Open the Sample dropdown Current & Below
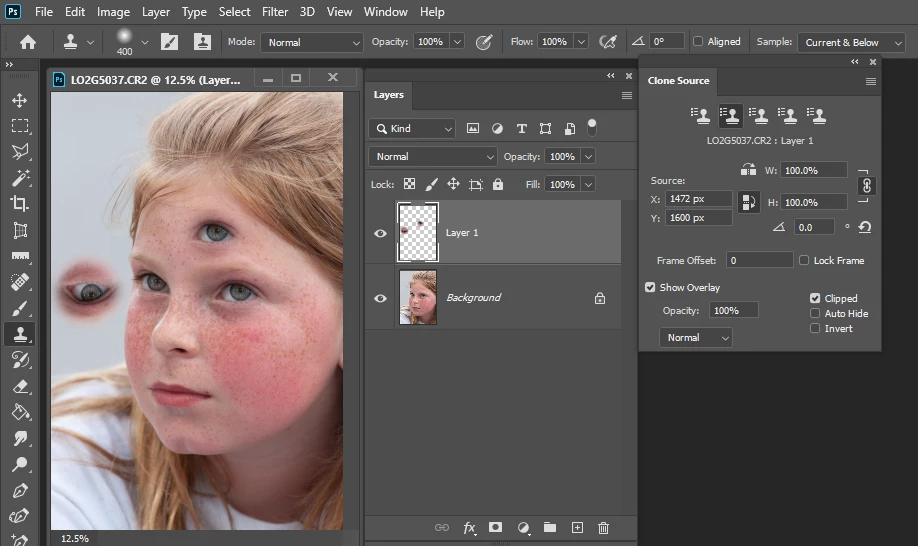The height and width of the screenshot is (546, 918). pos(850,42)
